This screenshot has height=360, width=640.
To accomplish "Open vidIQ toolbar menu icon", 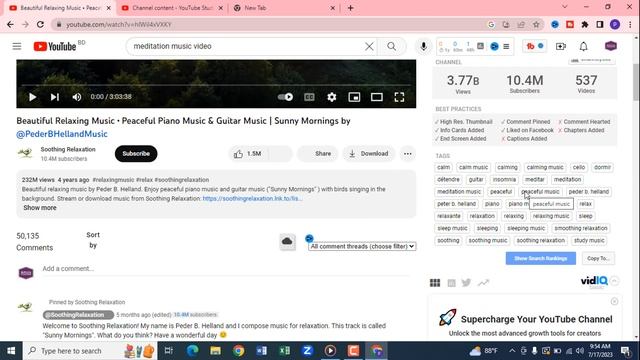I will point(506,47).
